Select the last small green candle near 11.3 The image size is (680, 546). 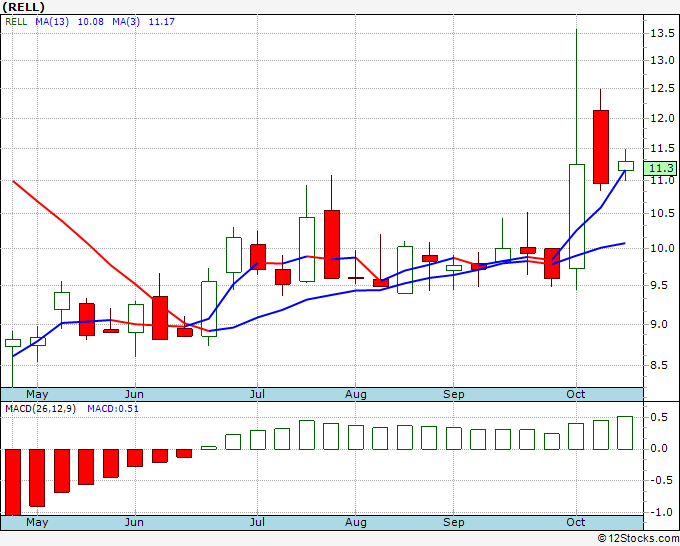[626, 166]
